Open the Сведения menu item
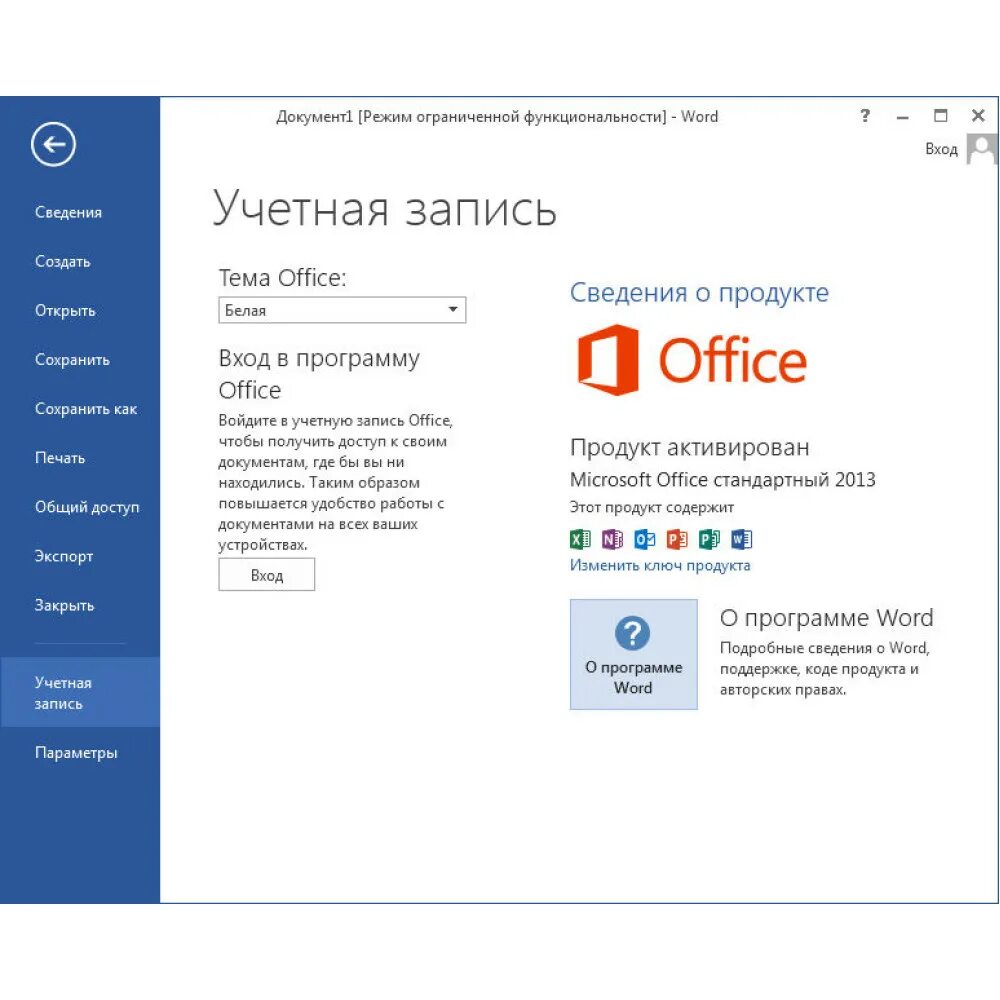The width and height of the screenshot is (1000, 1000). 68,212
